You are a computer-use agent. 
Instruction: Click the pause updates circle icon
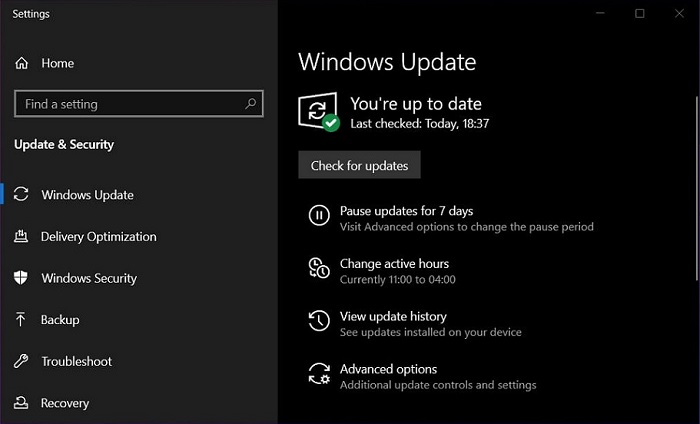point(319,215)
